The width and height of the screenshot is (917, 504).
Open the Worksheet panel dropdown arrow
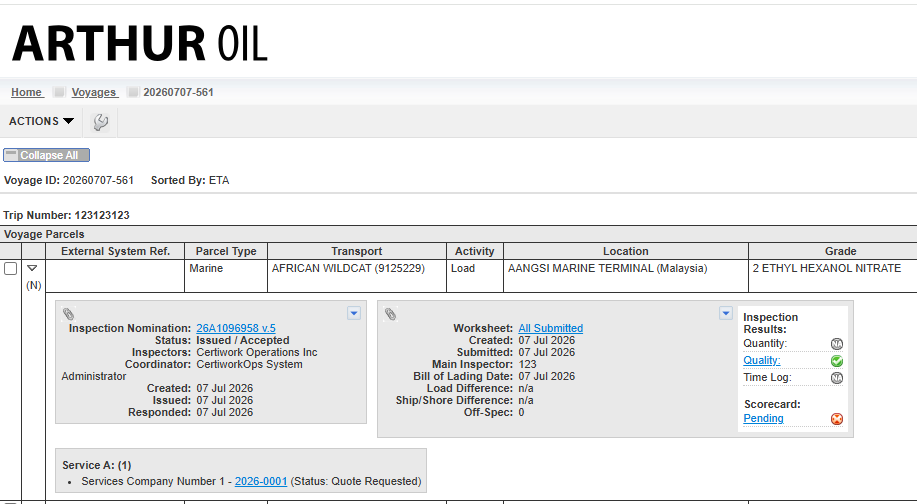(726, 313)
